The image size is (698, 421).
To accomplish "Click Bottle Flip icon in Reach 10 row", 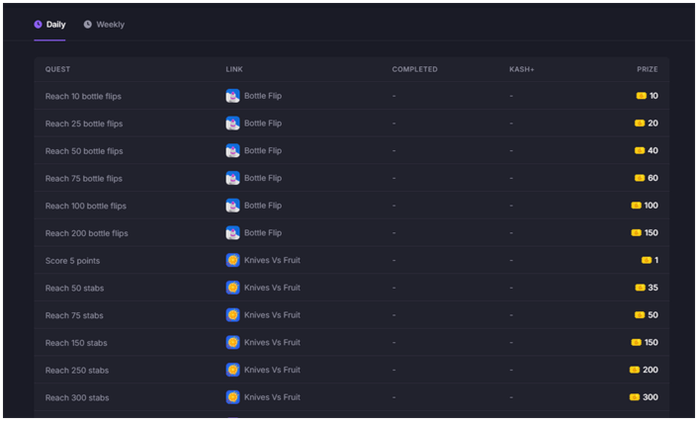I will point(233,96).
